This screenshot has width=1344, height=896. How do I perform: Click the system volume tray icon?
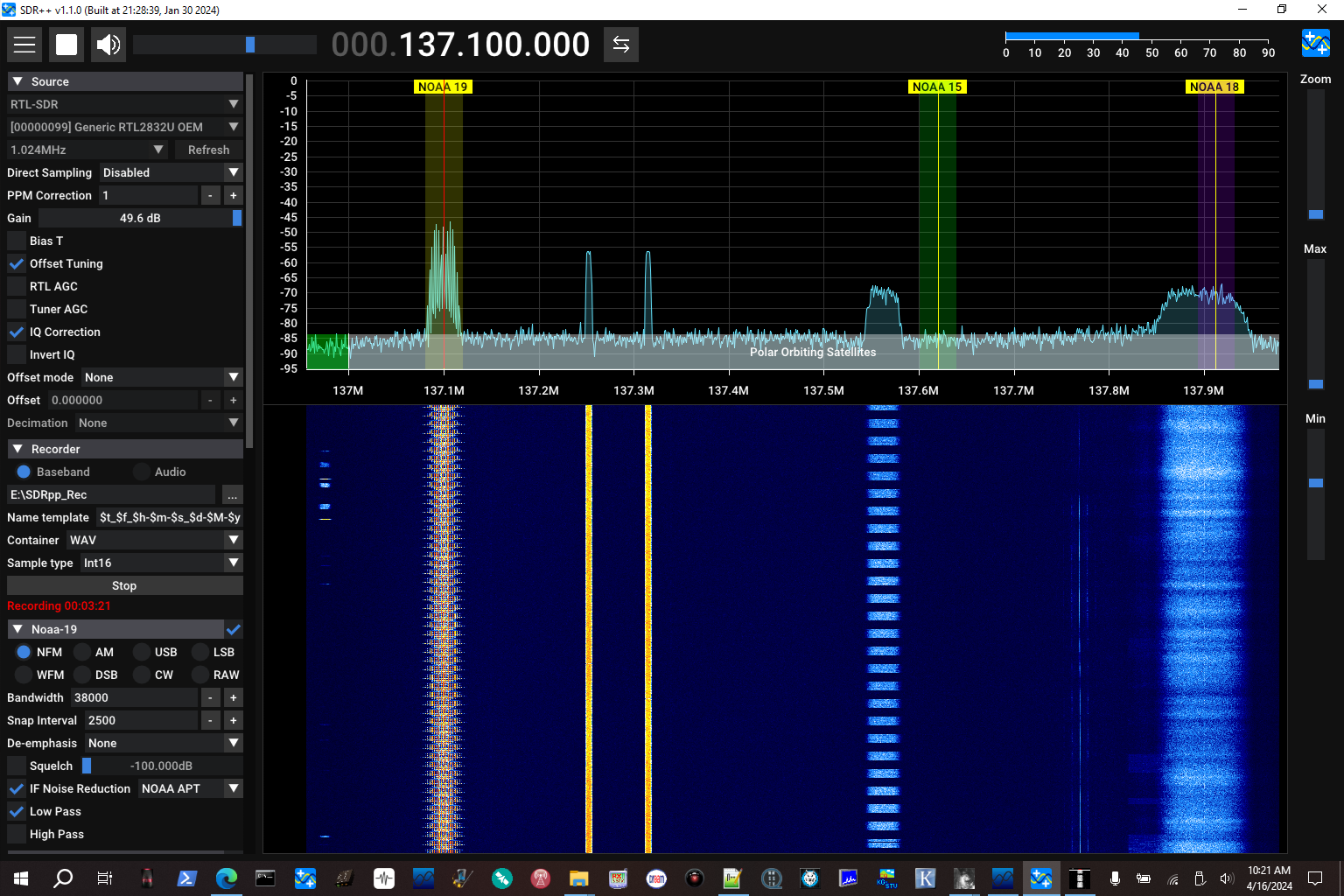coord(1227,878)
